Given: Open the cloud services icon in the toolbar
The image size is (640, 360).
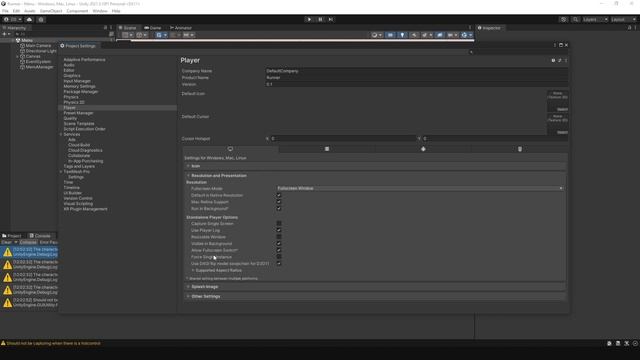Looking at the screenshot, I should pos(29,19).
